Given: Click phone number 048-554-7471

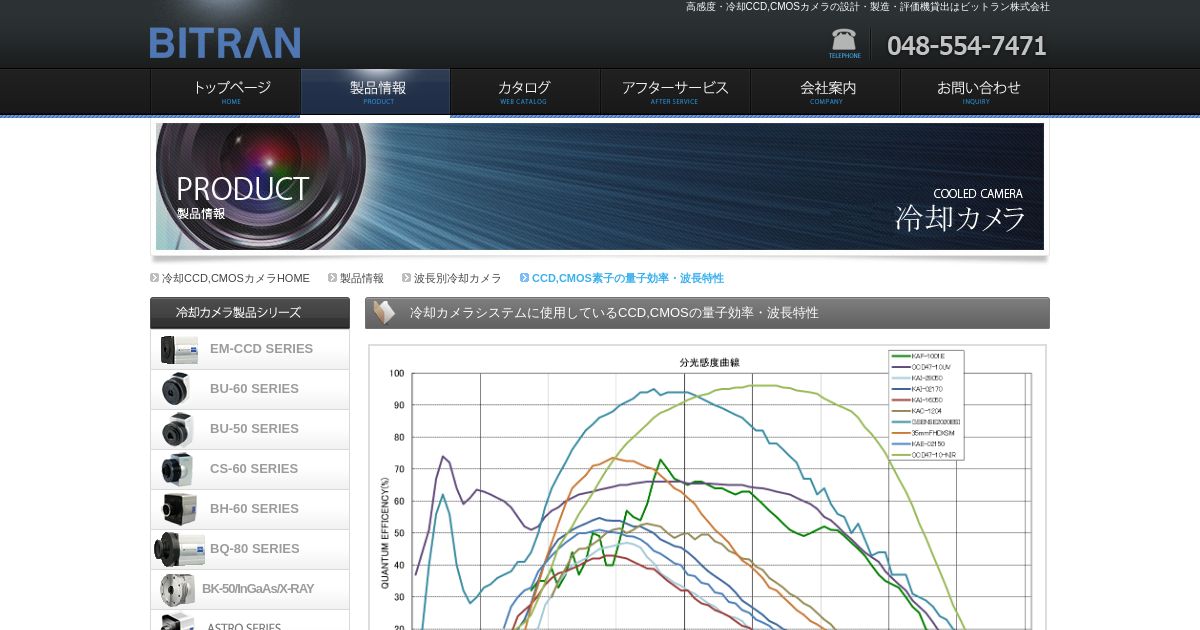Looking at the screenshot, I should tap(967, 46).
